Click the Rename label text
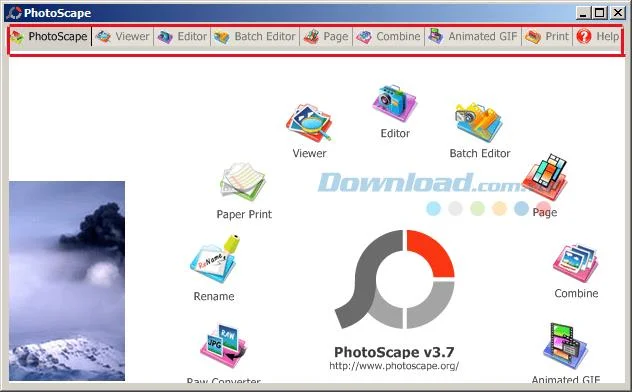This screenshot has height=392, width=632. pyautogui.click(x=214, y=297)
